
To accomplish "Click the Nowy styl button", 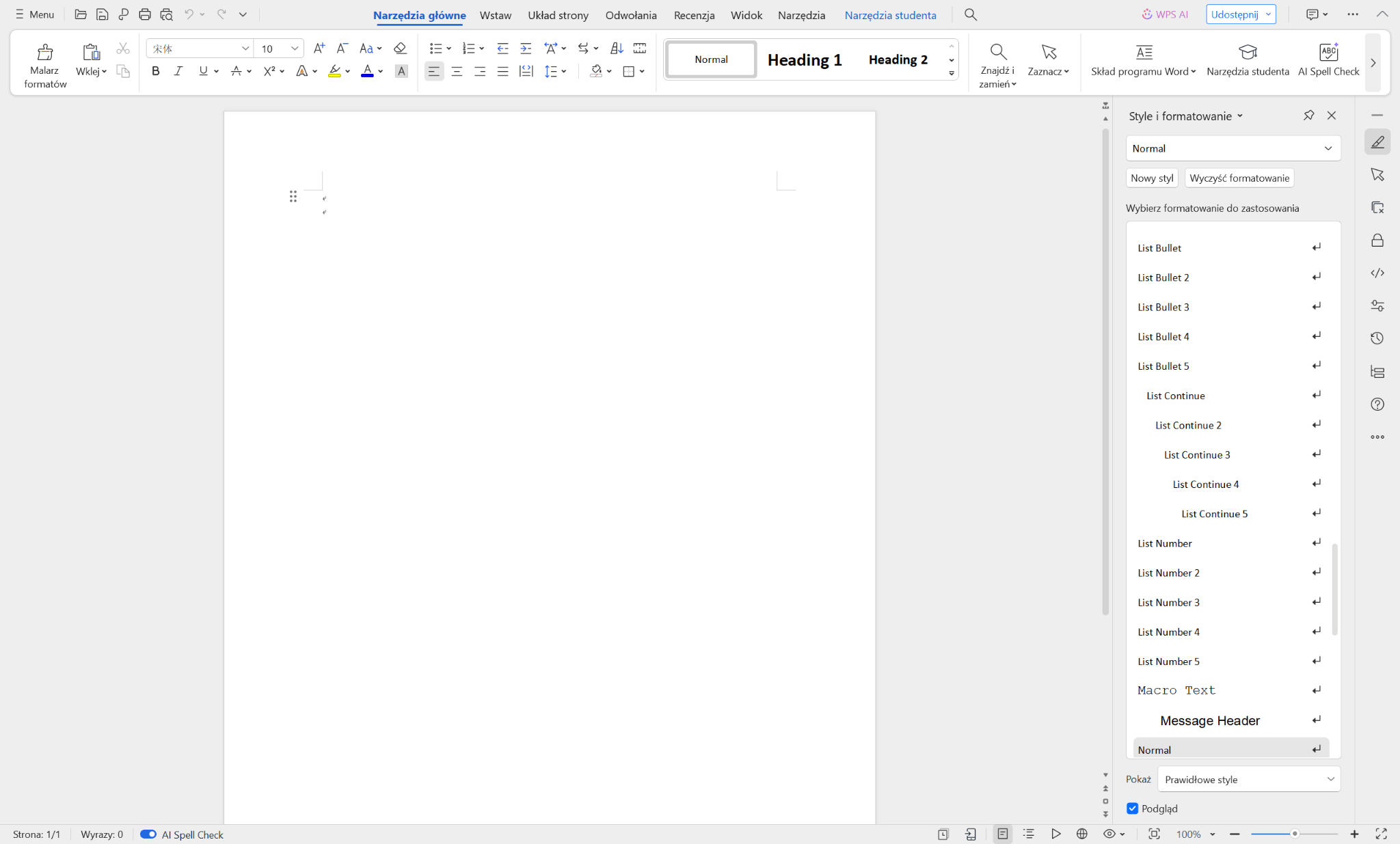I will click(1152, 178).
